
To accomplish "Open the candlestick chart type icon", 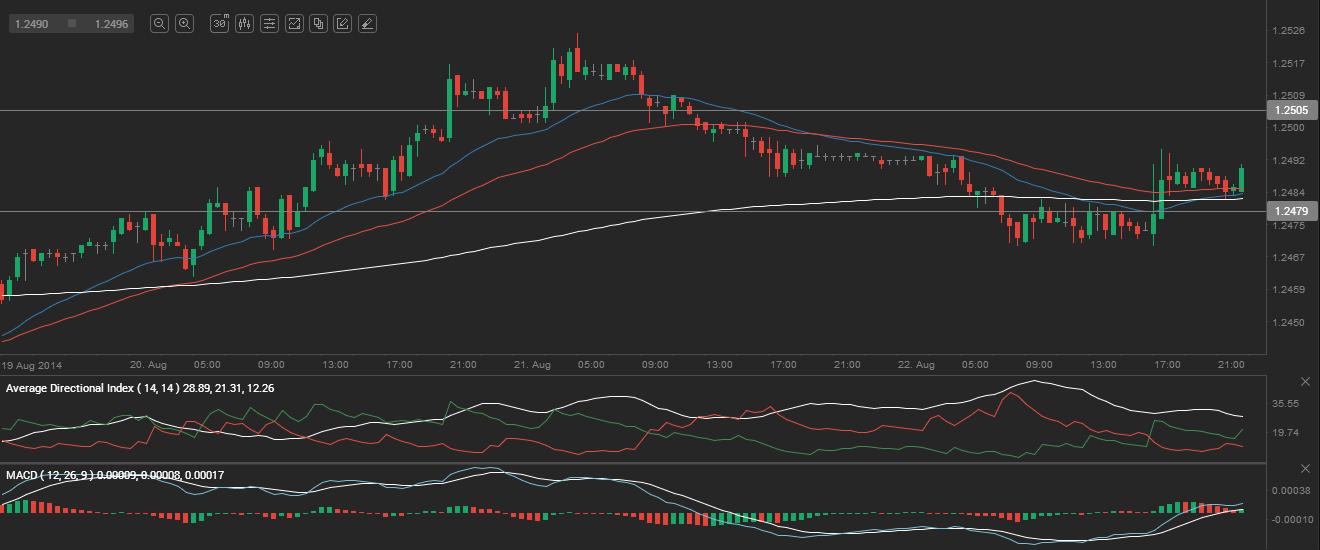I will [x=244, y=24].
